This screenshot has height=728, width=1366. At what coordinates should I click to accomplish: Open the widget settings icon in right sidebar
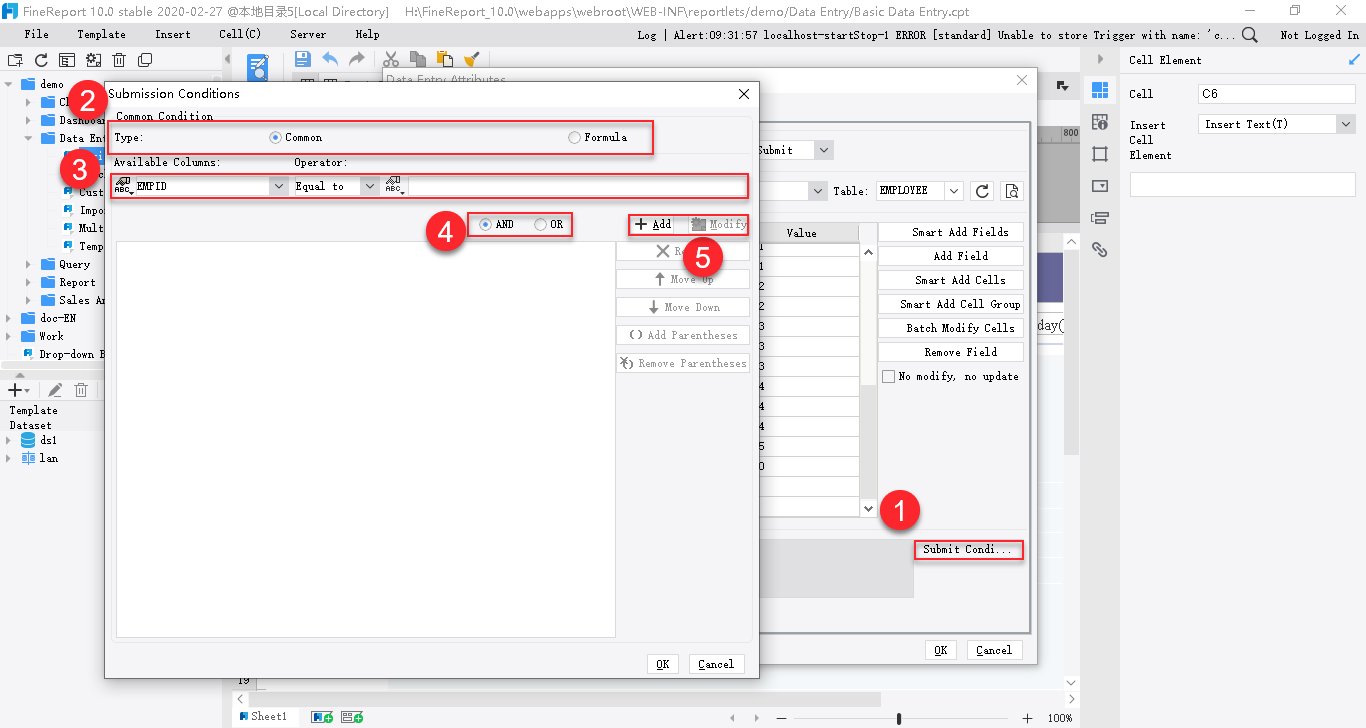(1100, 186)
